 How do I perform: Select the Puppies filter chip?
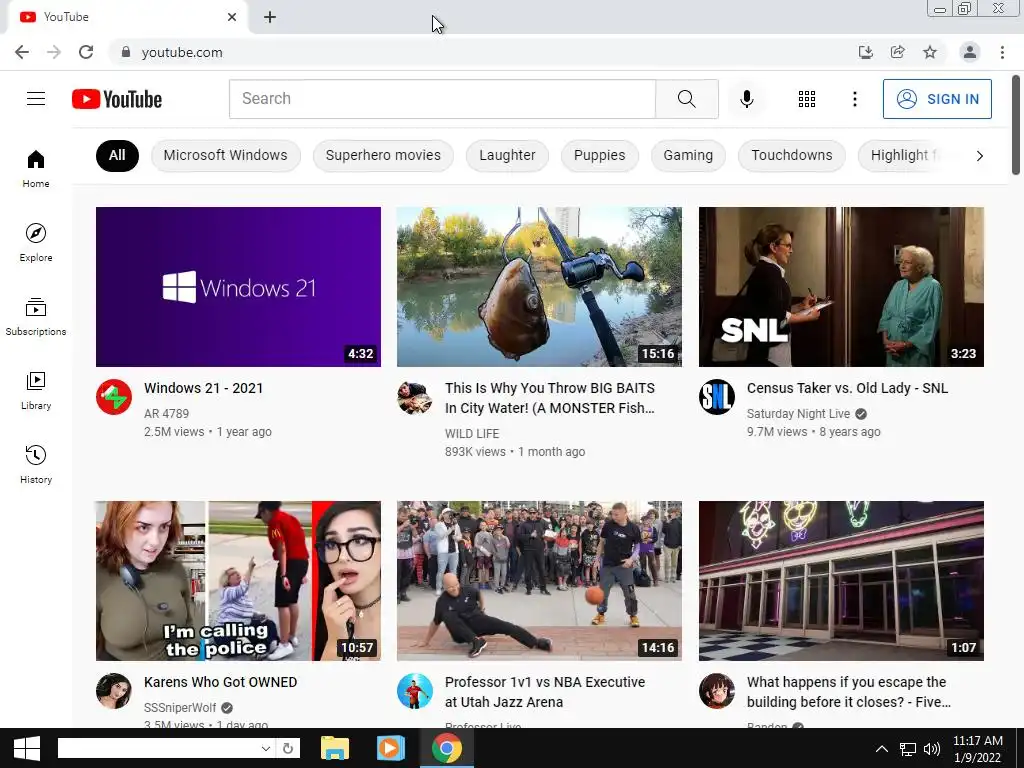(x=600, y=155)
